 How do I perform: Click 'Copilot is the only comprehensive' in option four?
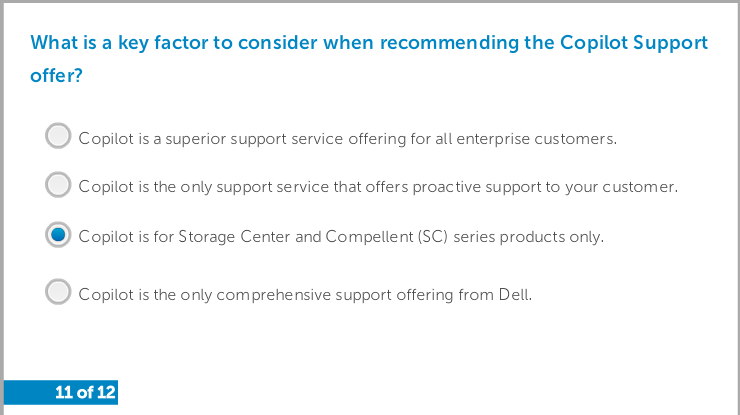point(205,295)
